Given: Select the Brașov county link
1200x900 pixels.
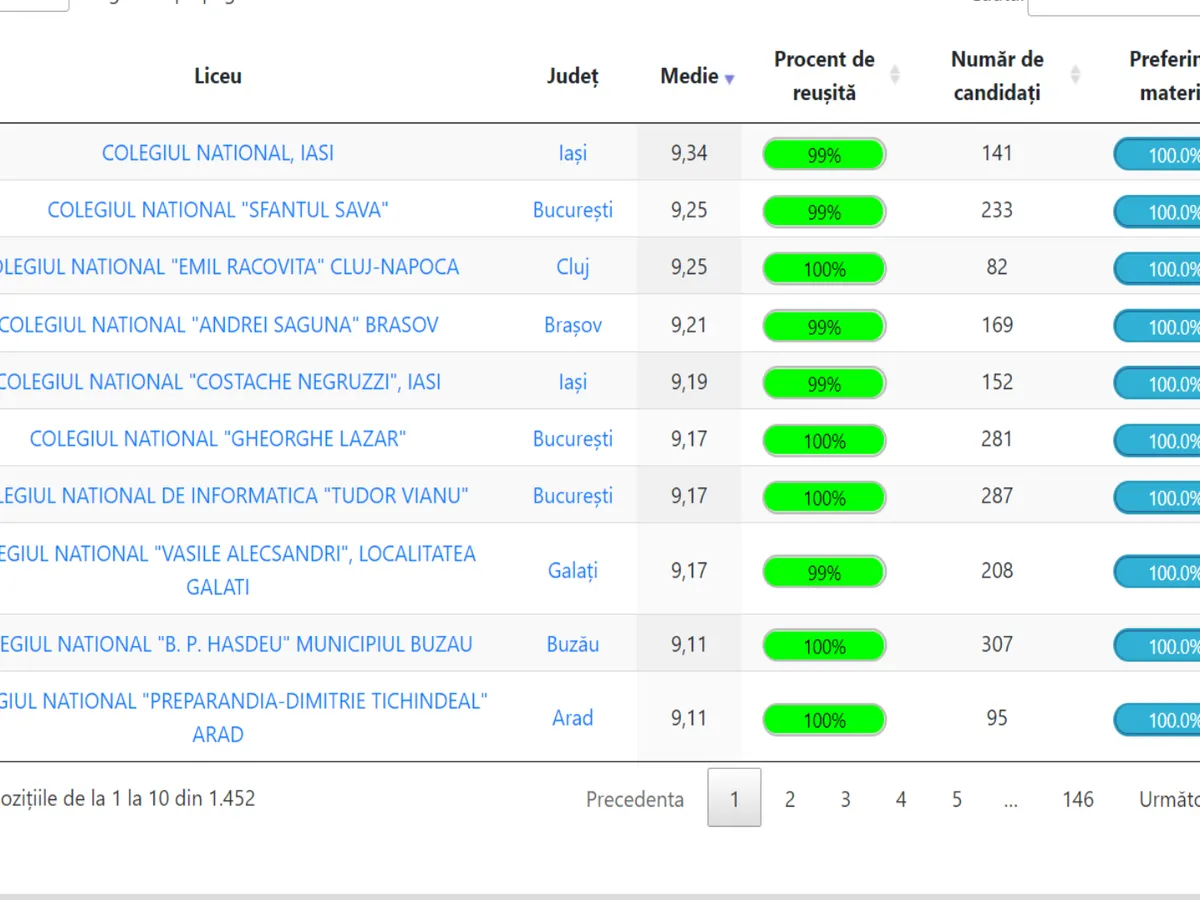Looking at the screenshot, I should tap(573, 325).
